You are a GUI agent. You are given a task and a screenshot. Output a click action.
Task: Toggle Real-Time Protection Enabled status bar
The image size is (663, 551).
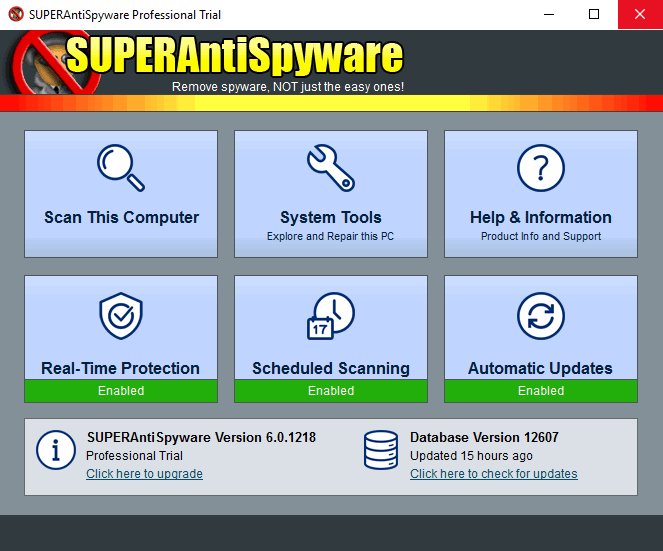pyautogui.click(x=121, y=391)
